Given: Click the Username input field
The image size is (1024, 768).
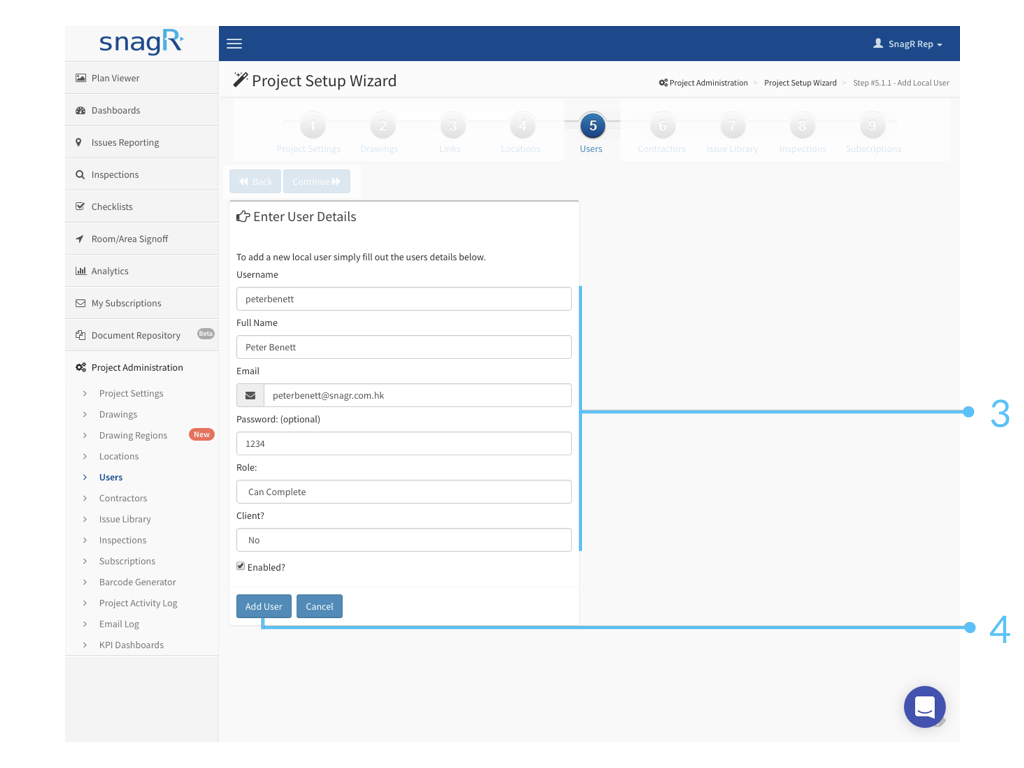Looking at the screenshot, I should click(404, 299).
